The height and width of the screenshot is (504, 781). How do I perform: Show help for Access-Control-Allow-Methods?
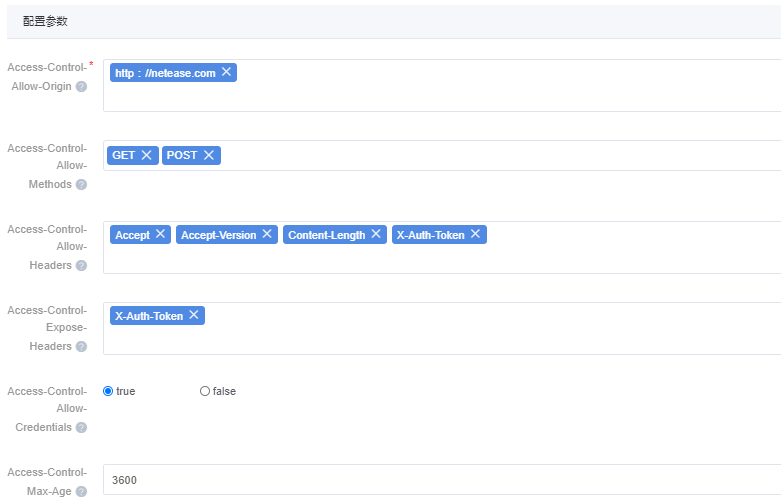pyautogui.click(x=81, y=185)
